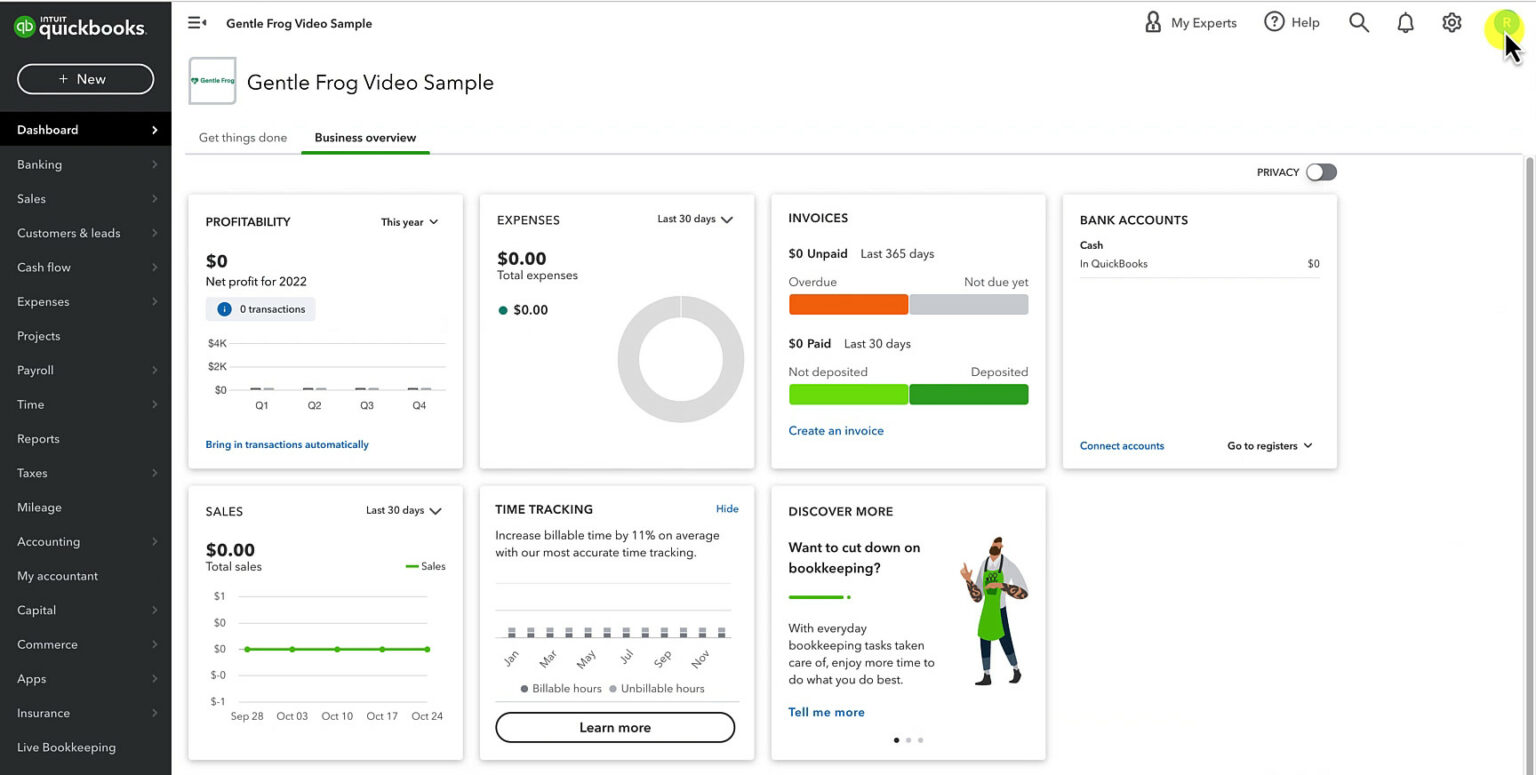Click the gray Not due yet bar
The height and width of the screenshot is (775, 1536).
tap(969, 304)
